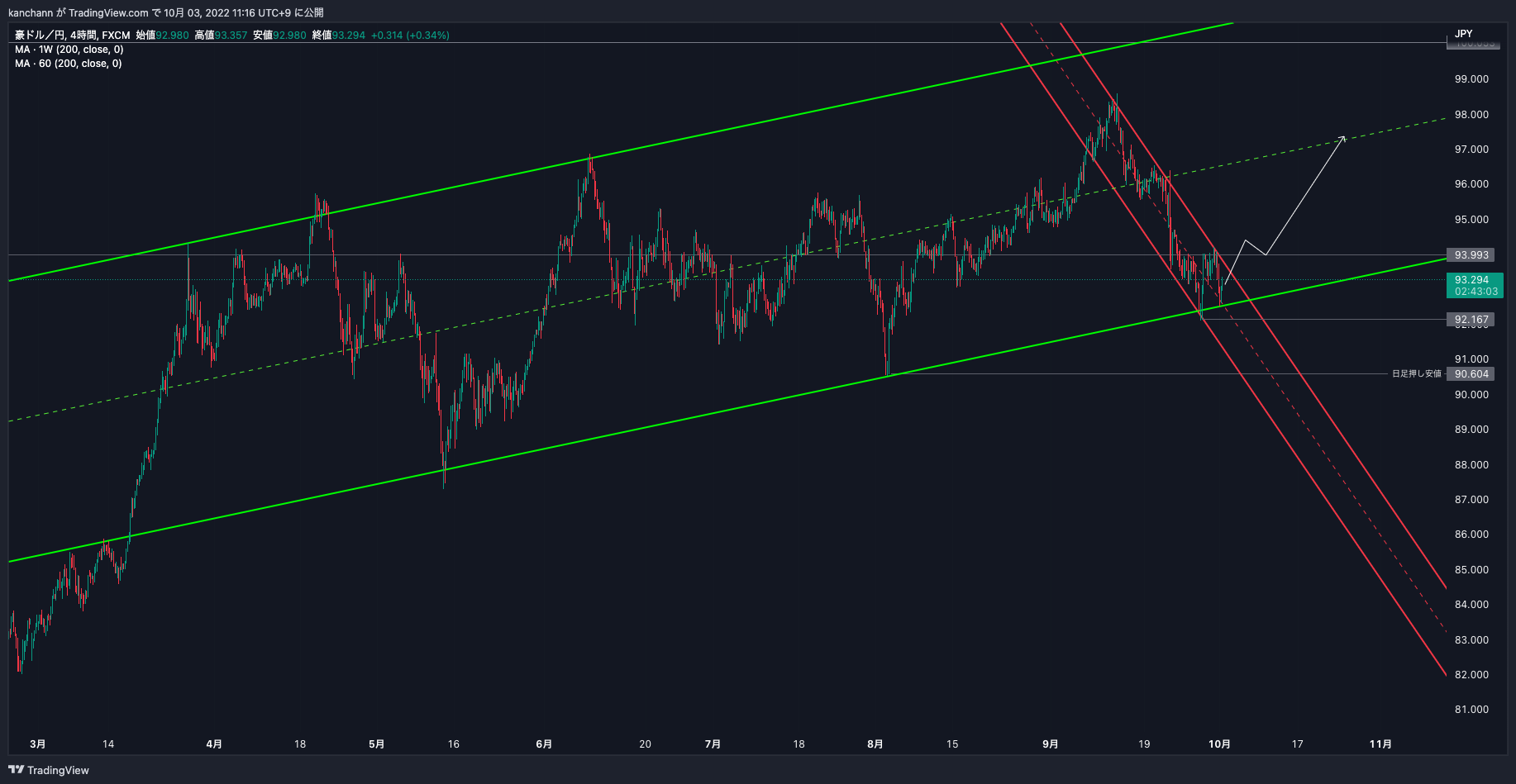Image resolution: width=1516 pixels, height=784 pixels.
Task: Click the 10月 date axis label
Action: pyautogui.click(x=1219, y=744)
